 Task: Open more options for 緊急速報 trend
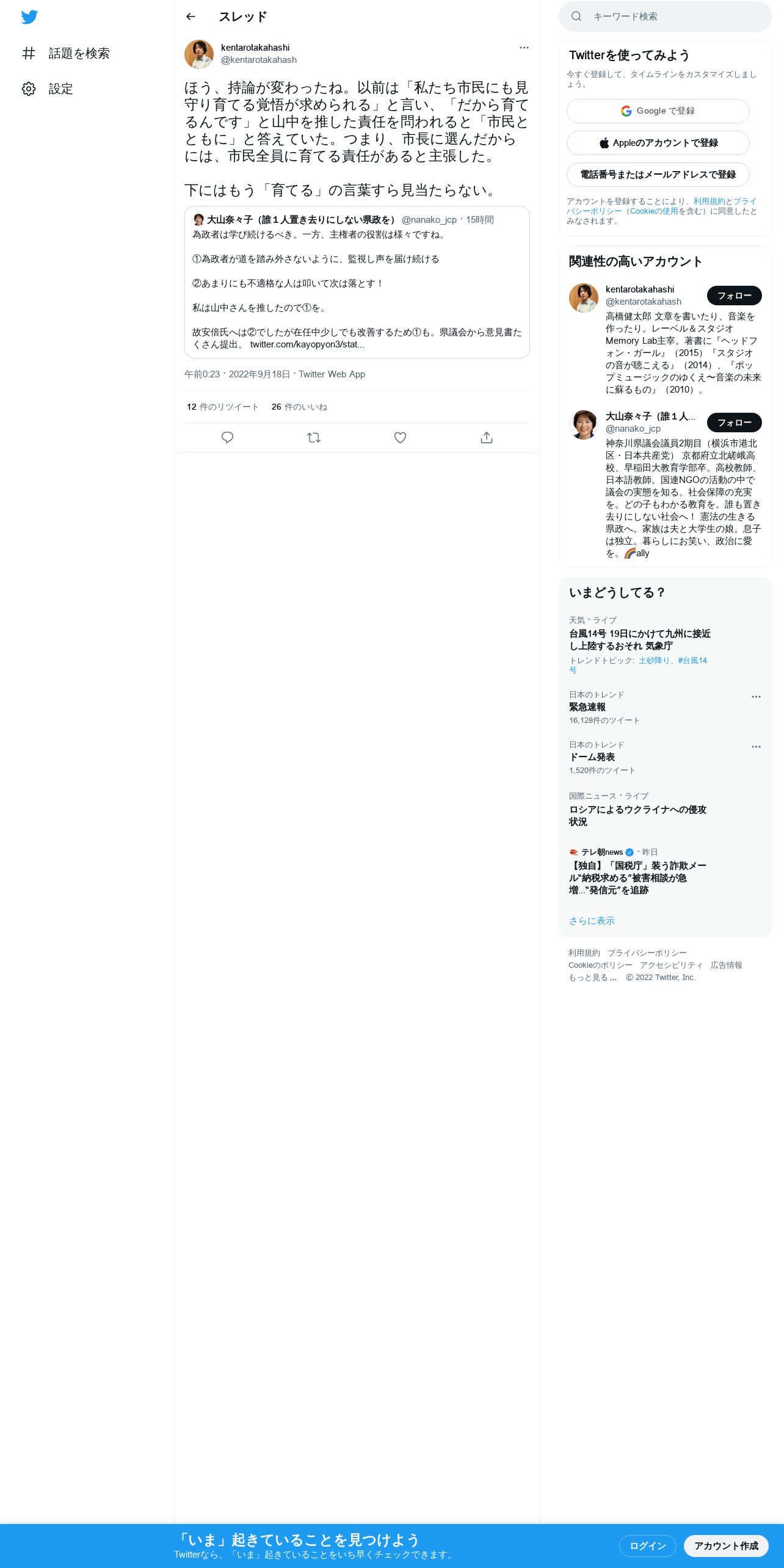(x=756, y=697)
